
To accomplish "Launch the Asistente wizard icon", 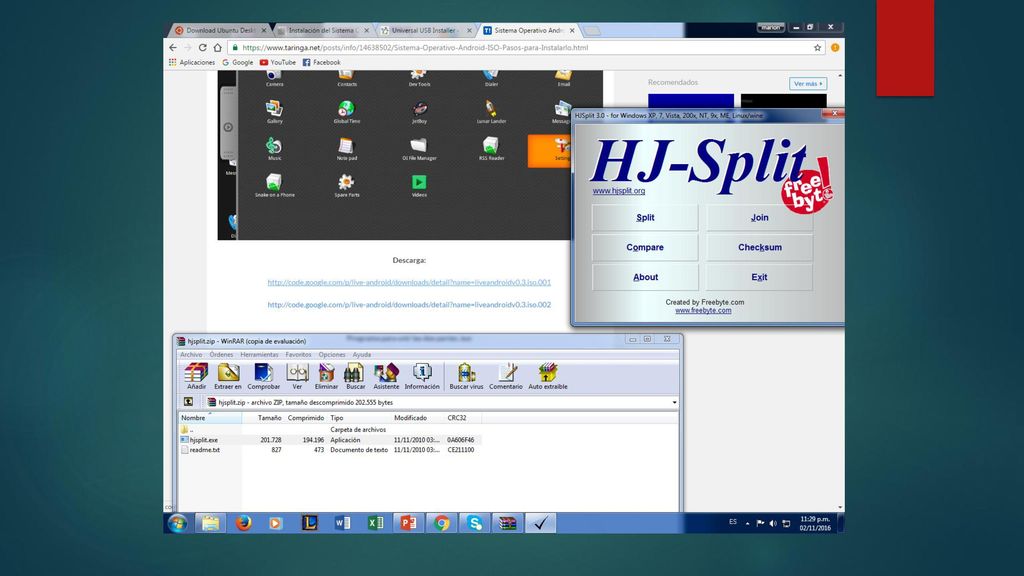I will [x=386, y=376].
